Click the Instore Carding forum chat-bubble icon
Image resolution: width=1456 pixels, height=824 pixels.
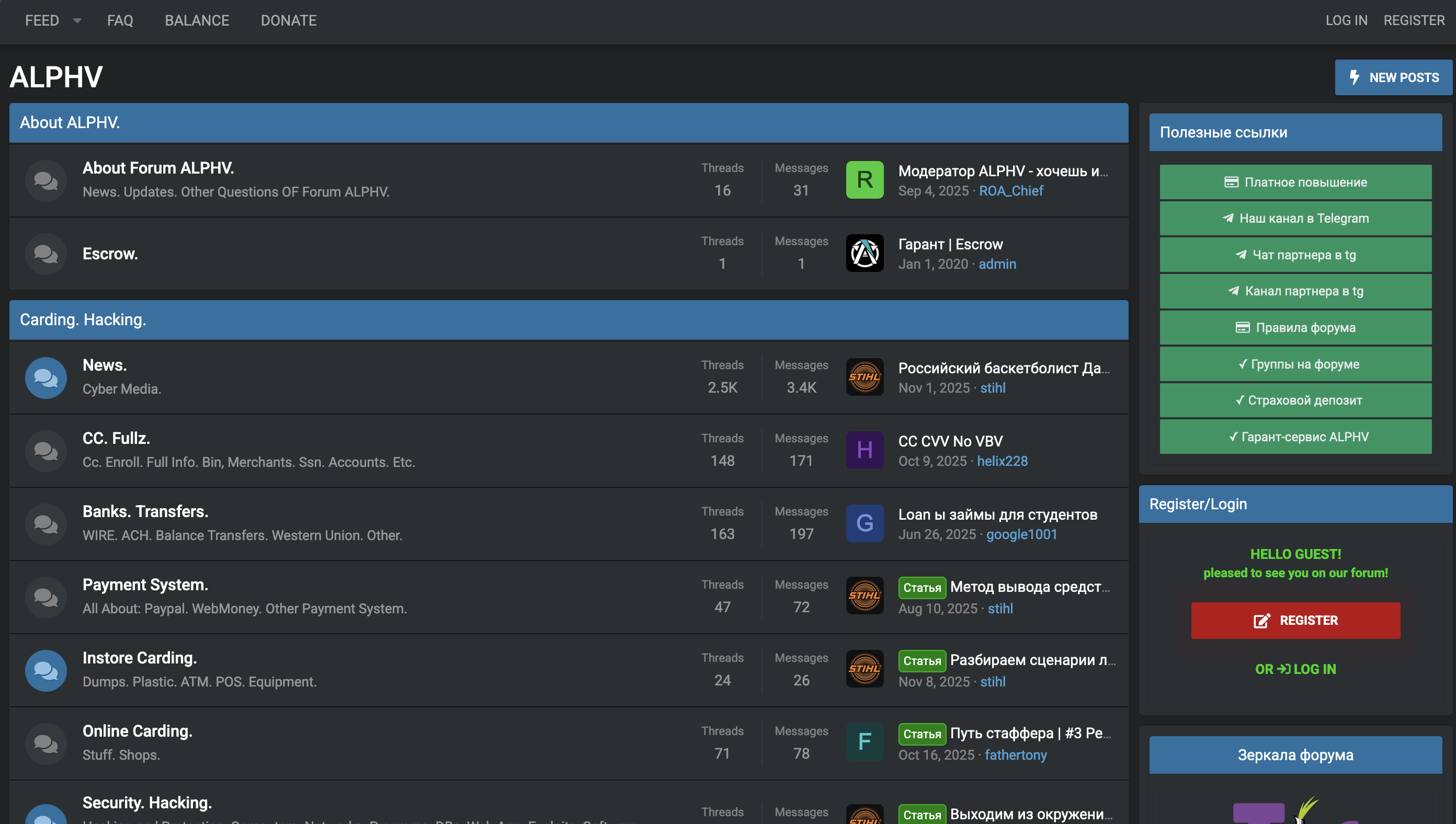pos(46,670)
